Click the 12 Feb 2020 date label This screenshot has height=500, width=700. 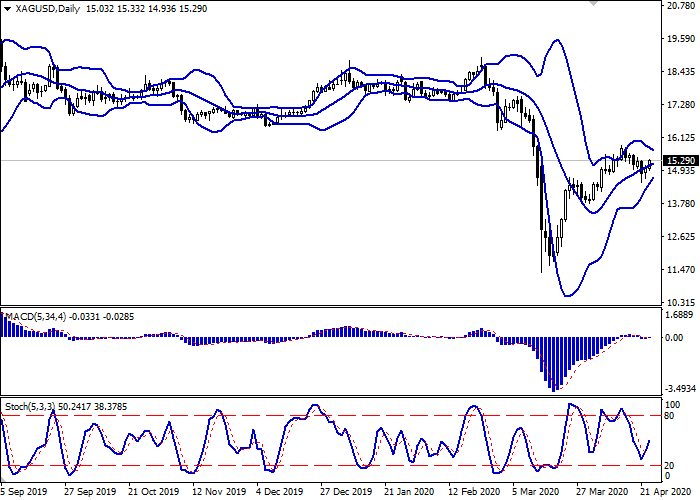474,492
